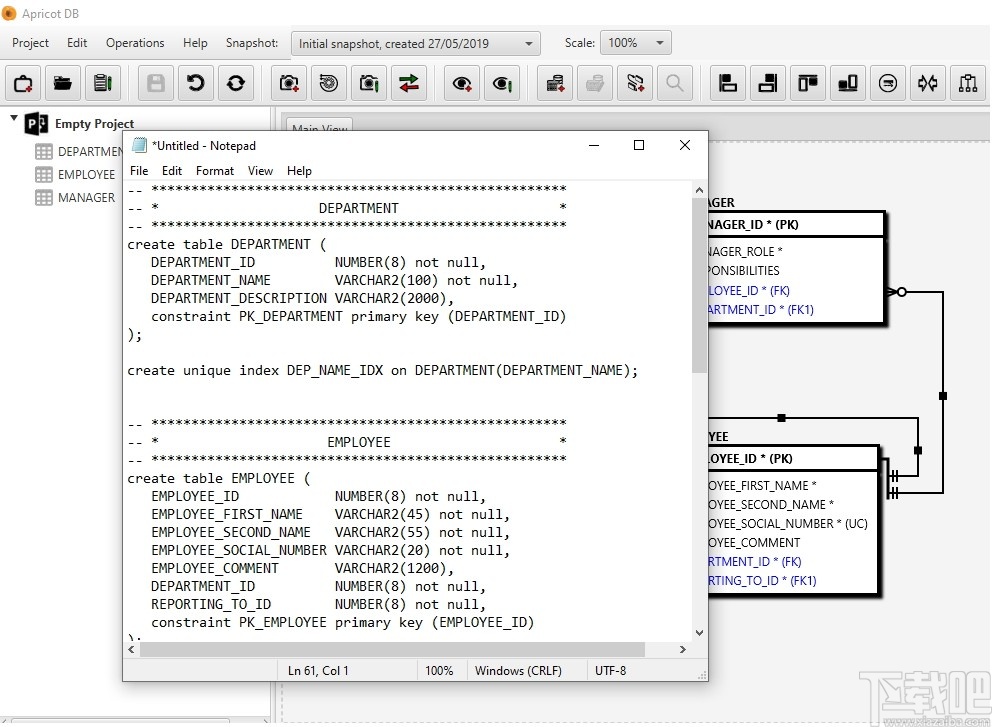Create a new snapshot with camera-plus icon
The width and height of the screenshot is (994, 727).
coord(290,83)
